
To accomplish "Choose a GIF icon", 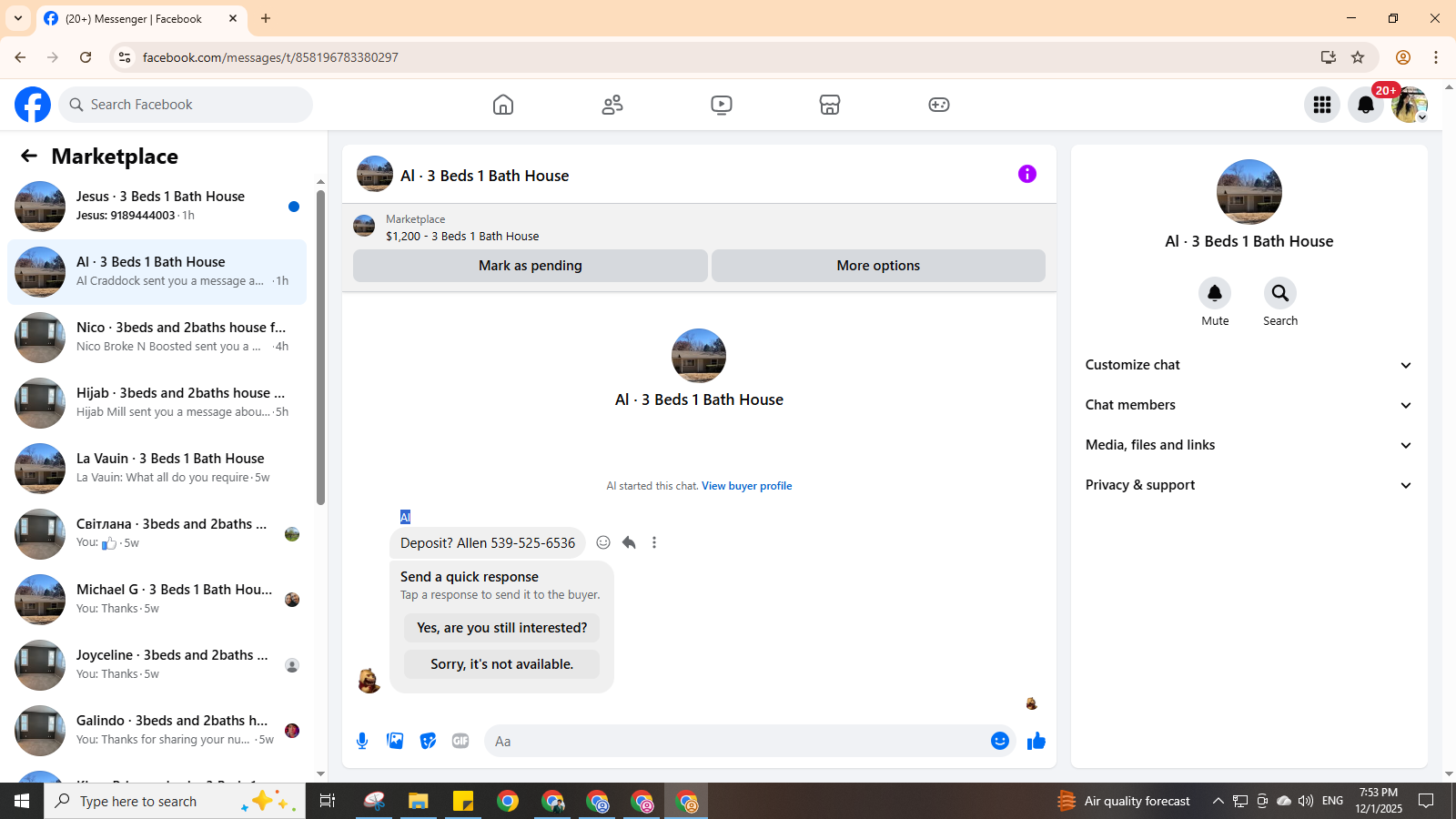I will pos(460,741).
